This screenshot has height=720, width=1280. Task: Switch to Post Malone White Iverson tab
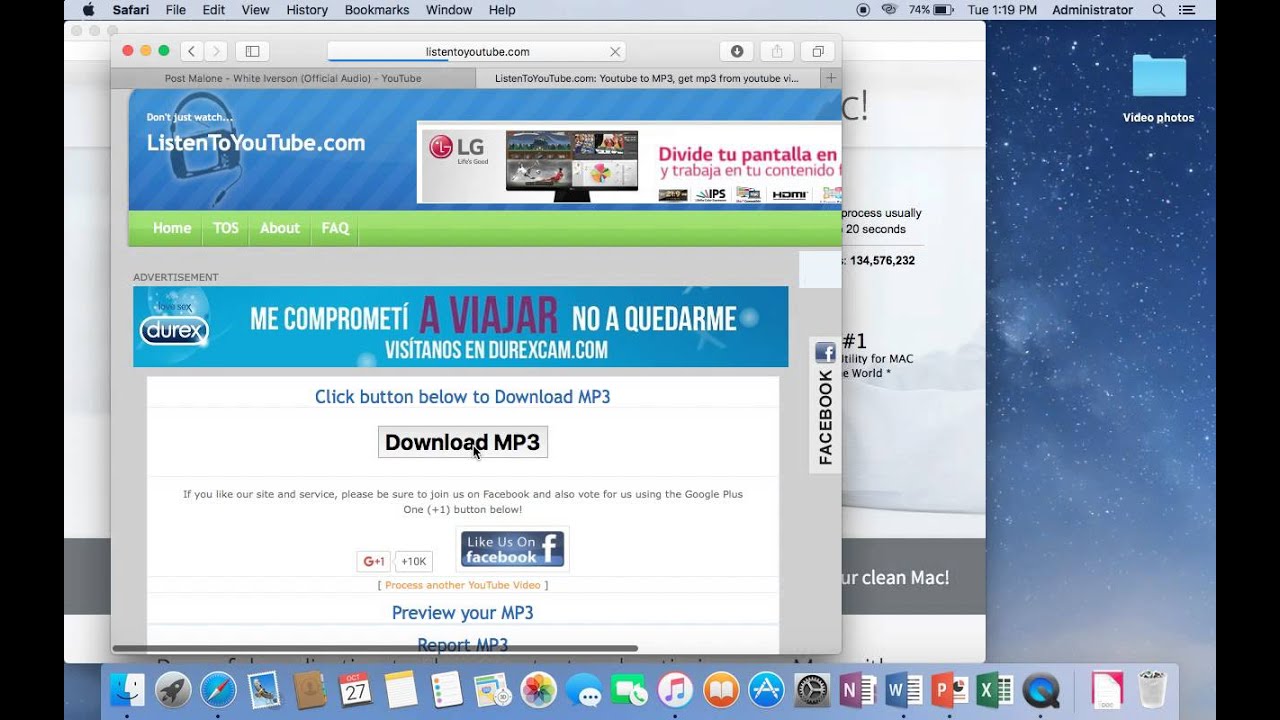coord(293,78)
